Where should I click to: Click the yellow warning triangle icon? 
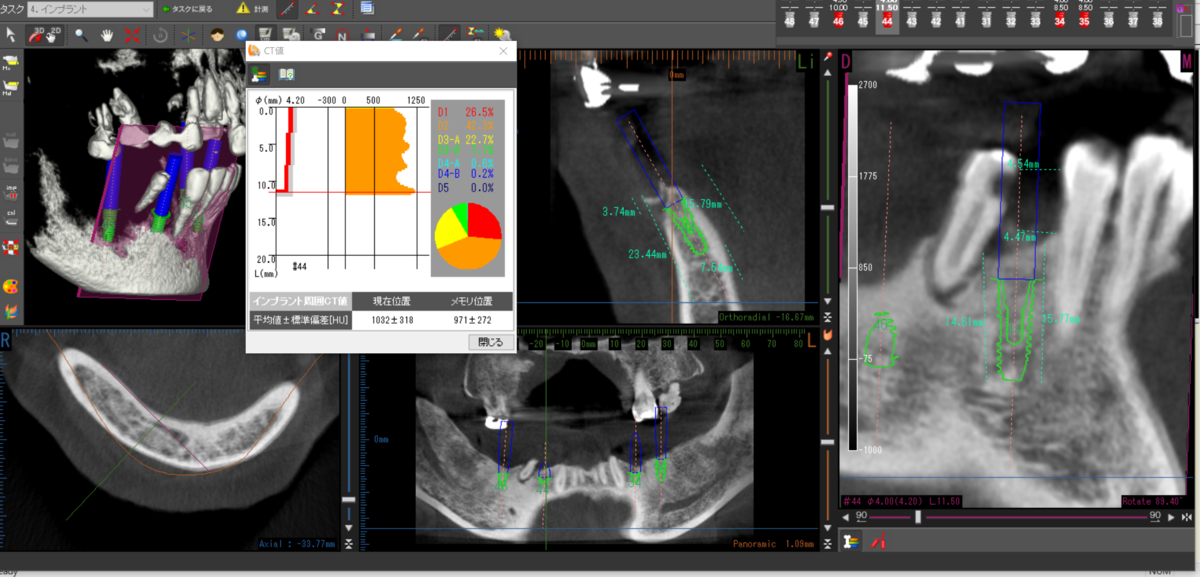[243, 8]
